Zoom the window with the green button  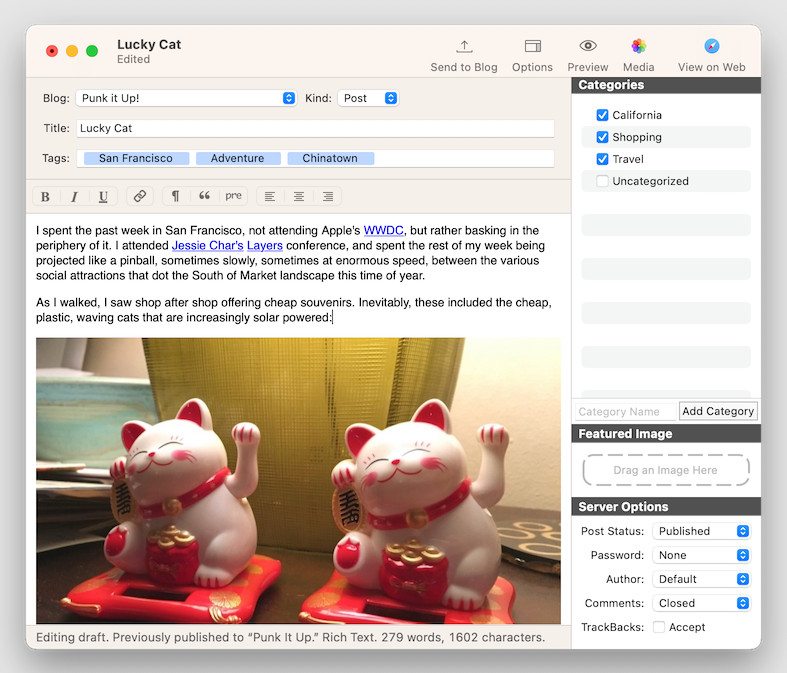pos(92,51)
